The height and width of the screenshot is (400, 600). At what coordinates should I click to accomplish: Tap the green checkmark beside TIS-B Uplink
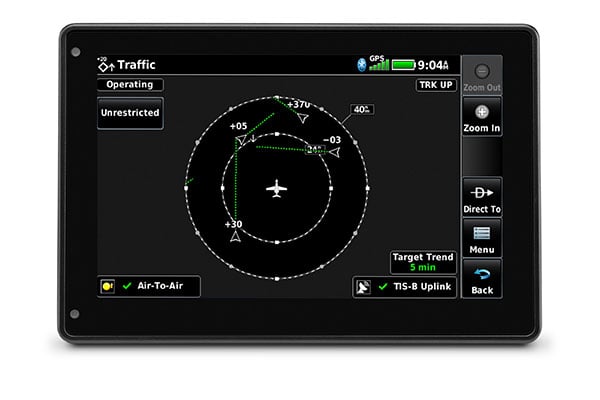click(x=383, y=286)
